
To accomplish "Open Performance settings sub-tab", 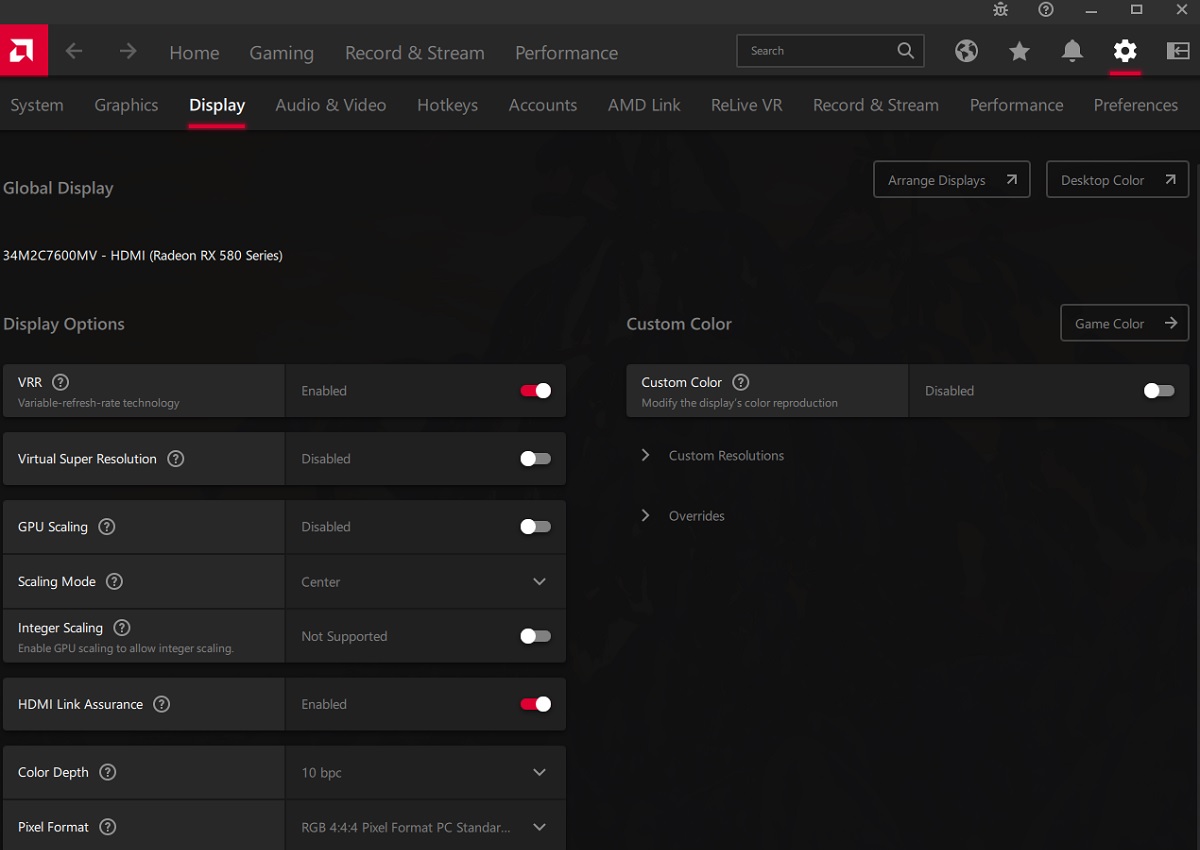I will [1017, 105].
